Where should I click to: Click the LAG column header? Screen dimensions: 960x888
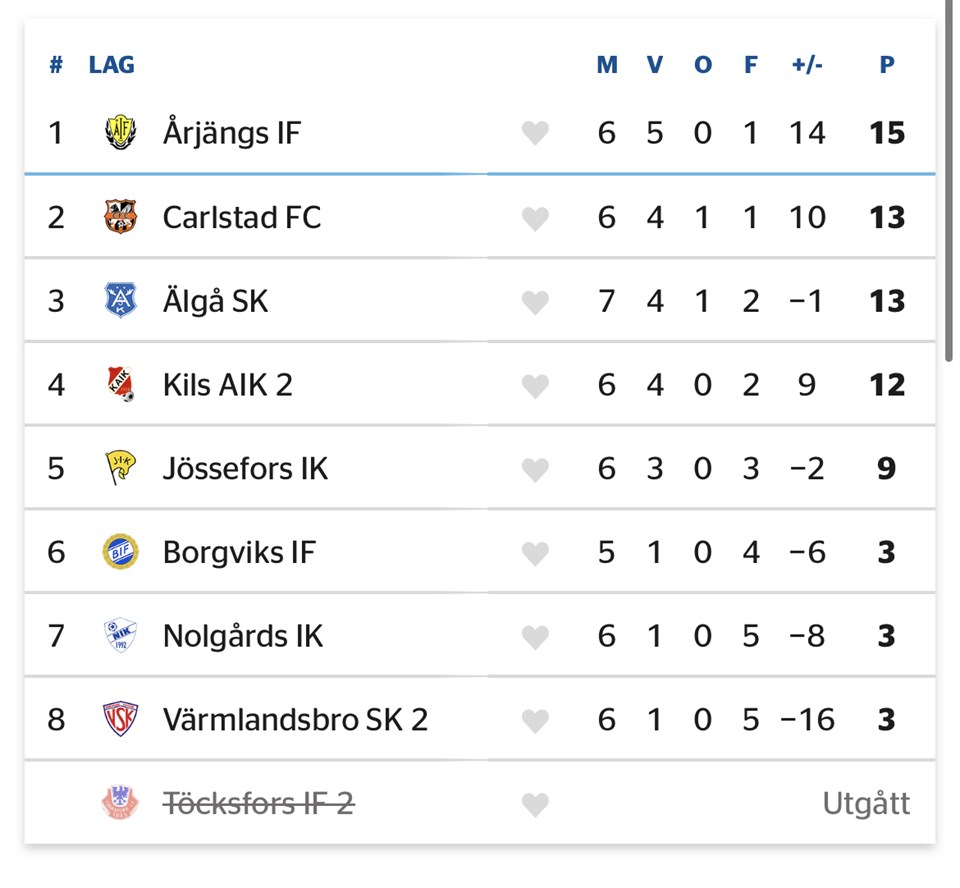(111, 64)
